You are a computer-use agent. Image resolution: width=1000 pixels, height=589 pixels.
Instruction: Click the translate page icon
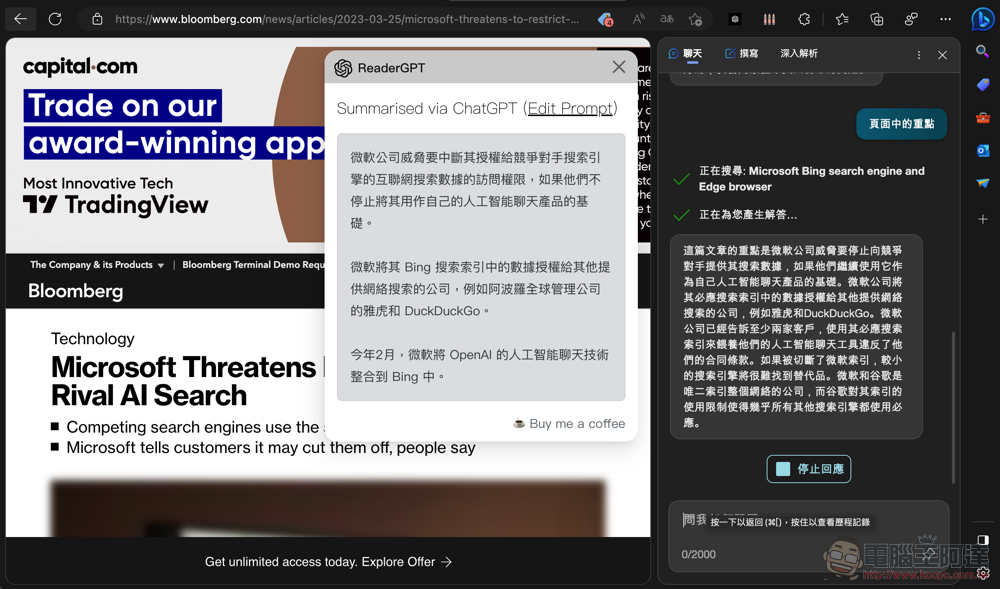(x=666, y=19)
